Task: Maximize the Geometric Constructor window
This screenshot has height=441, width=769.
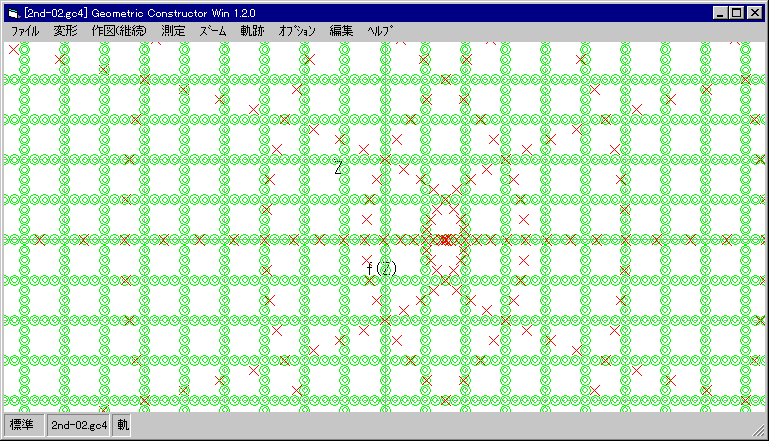Action: [738, 12]
